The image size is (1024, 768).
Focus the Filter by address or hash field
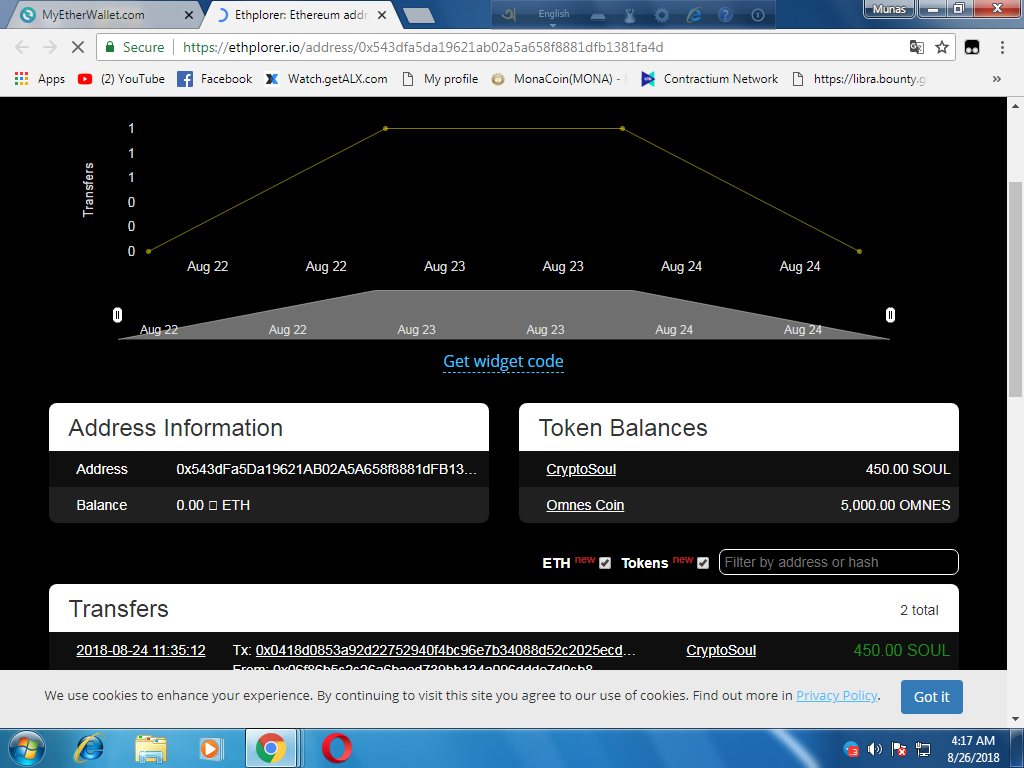pyautogui.click(x=838, y=562)
